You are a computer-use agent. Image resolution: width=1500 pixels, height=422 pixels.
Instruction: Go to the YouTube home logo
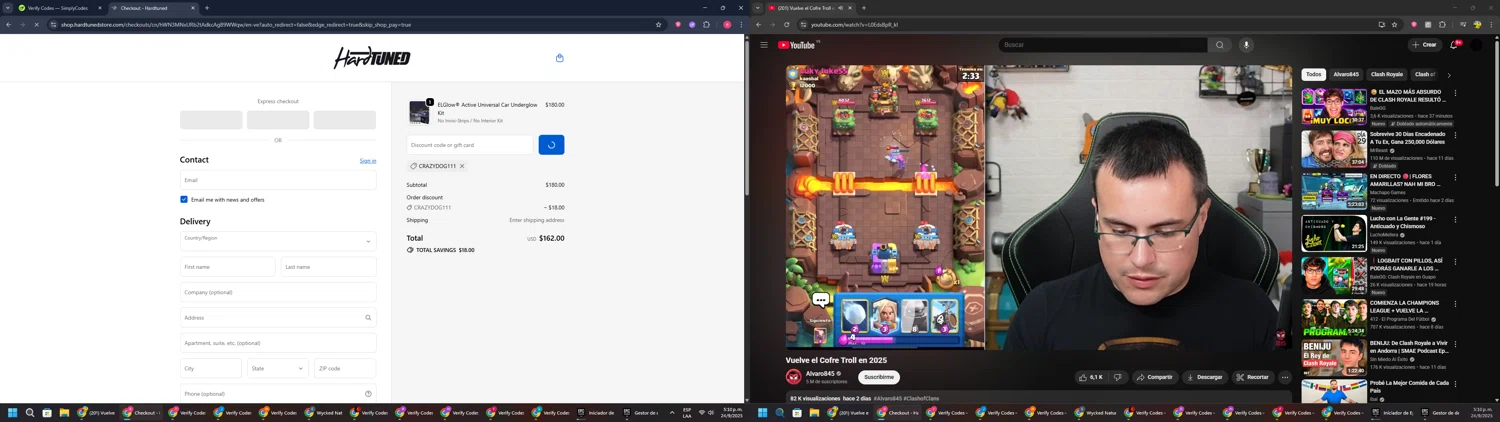pos(797,45)
